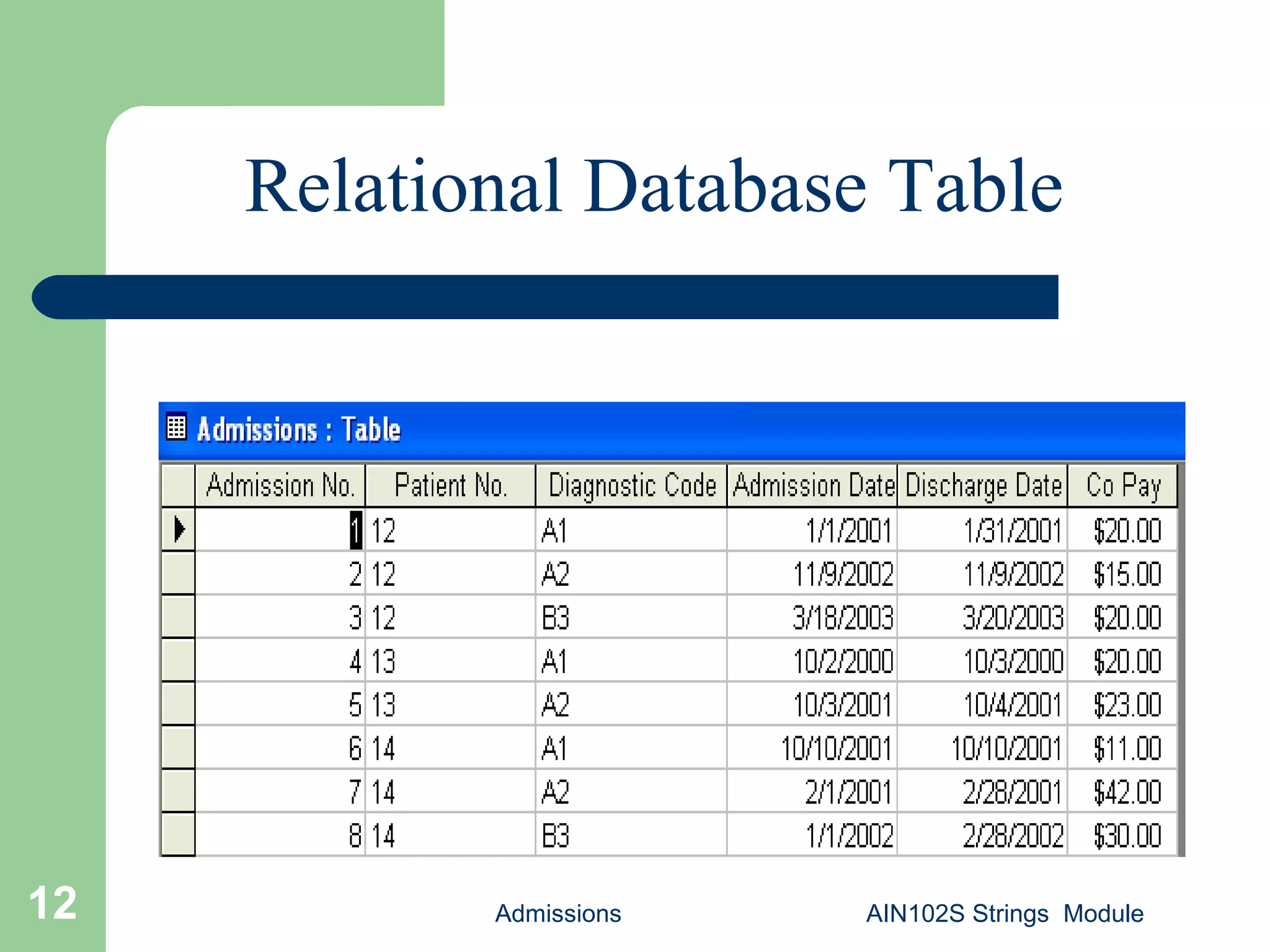Click Admission Date 11/9/2002 cell
Image resolution: width=1270 pixels, height=952 pixels.
point(812,573)
